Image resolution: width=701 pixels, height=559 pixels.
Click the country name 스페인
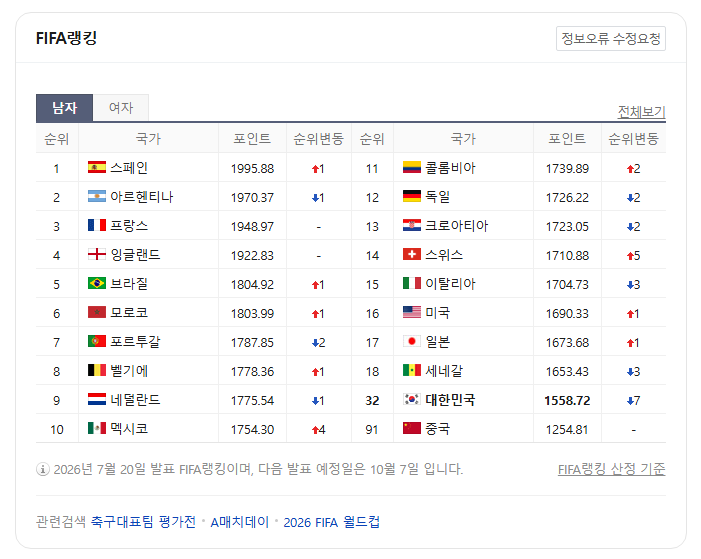129,168
